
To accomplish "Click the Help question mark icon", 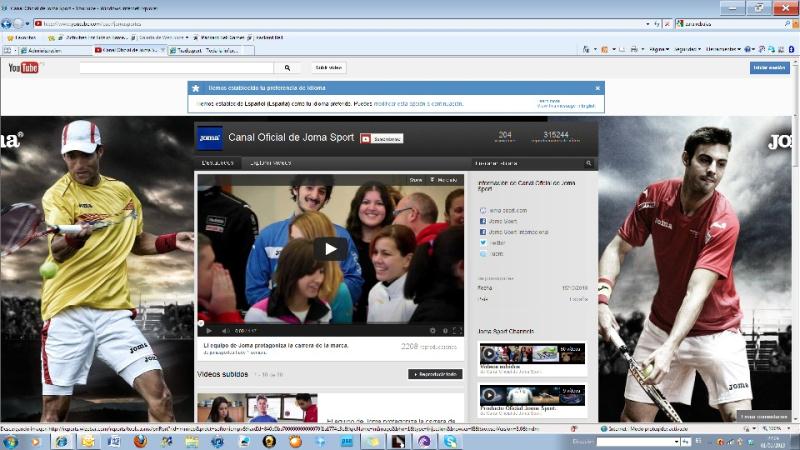I will pyautogui.click(x=748, y=49).
